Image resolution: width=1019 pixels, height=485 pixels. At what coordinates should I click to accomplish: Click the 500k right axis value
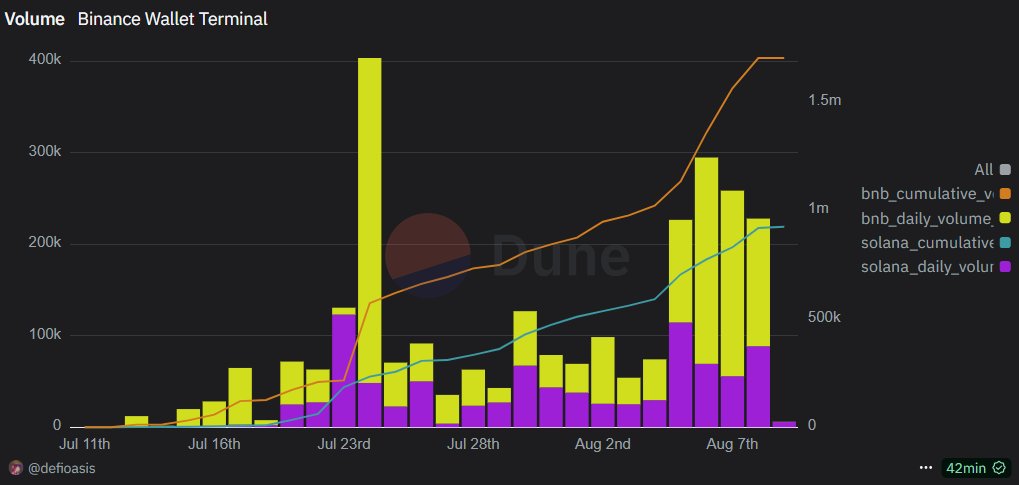pos(825,318)
